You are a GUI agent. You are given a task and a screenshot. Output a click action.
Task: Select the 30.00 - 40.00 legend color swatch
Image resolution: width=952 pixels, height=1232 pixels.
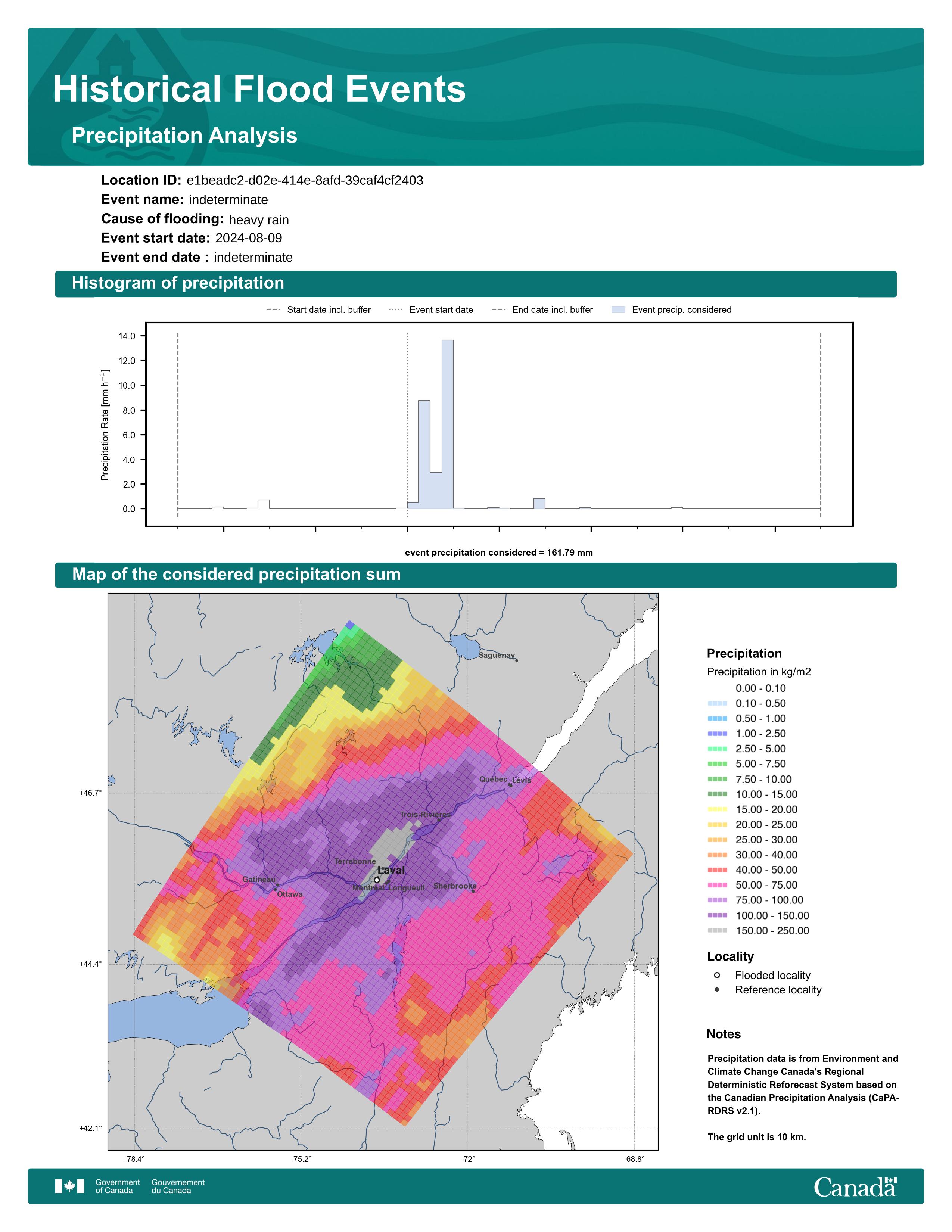pyautogui.click(x=718, y=855)
